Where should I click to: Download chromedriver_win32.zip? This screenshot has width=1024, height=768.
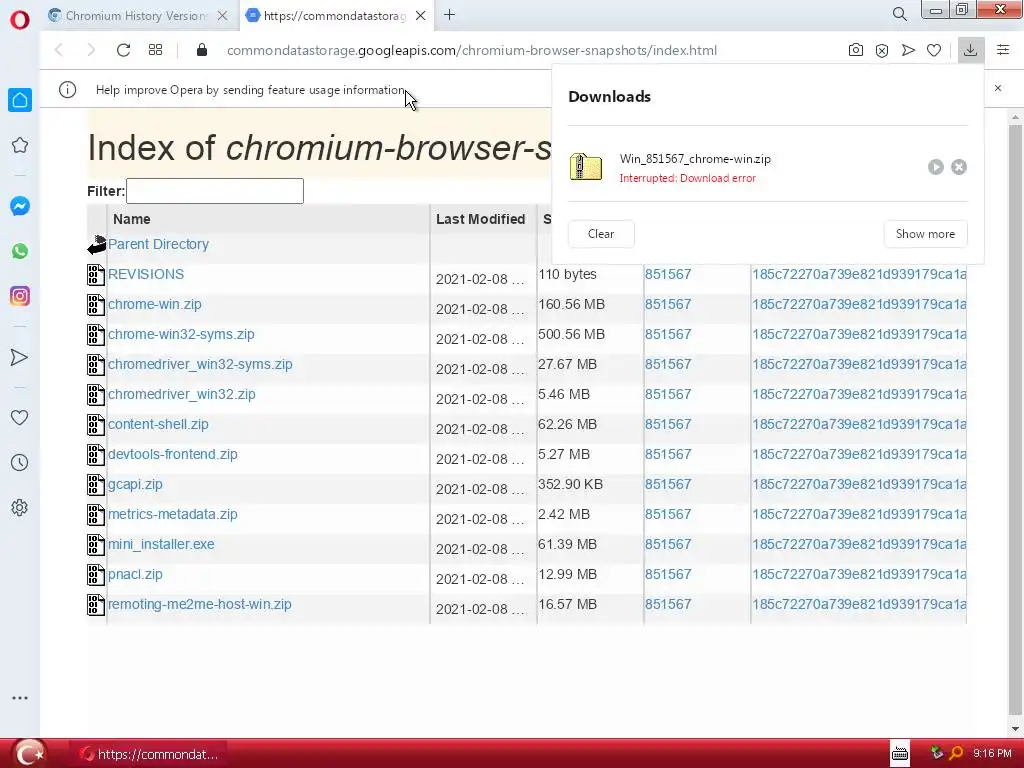point(182,394)
